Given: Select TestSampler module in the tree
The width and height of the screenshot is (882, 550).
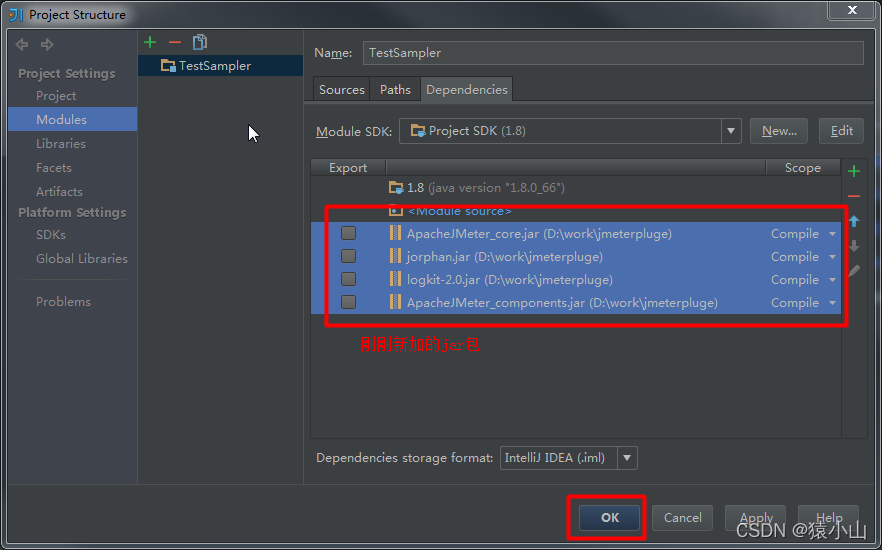Looking at the screenshot, I should click(x=220, y=66).
